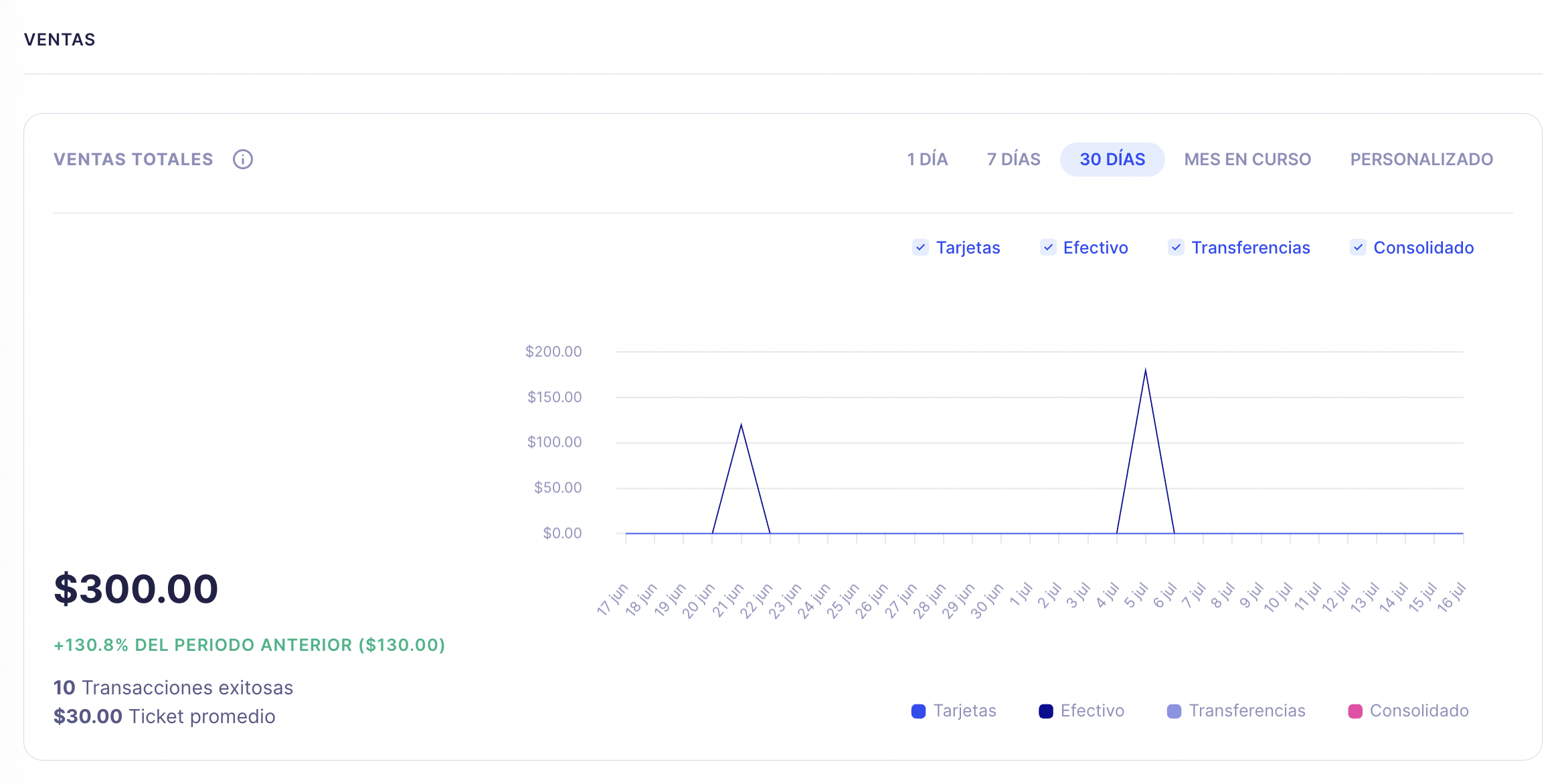Choose the PERSONALIZADO date range option
This screenshot has height=784, width=1558.
[x=1421, y=159]
